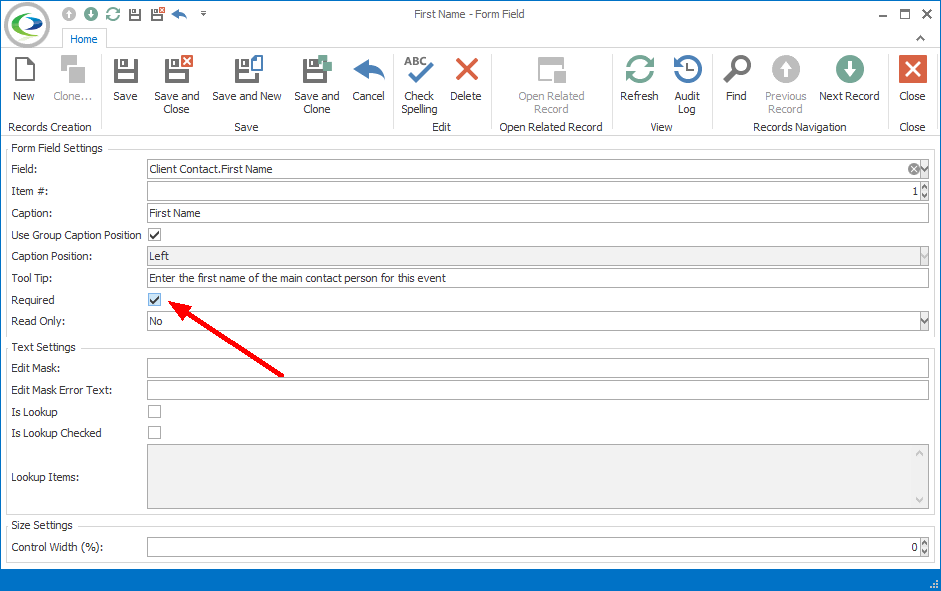Click quick access next record arrow
The width and height of the screenshot is (941, 591).
click(91, 14)
